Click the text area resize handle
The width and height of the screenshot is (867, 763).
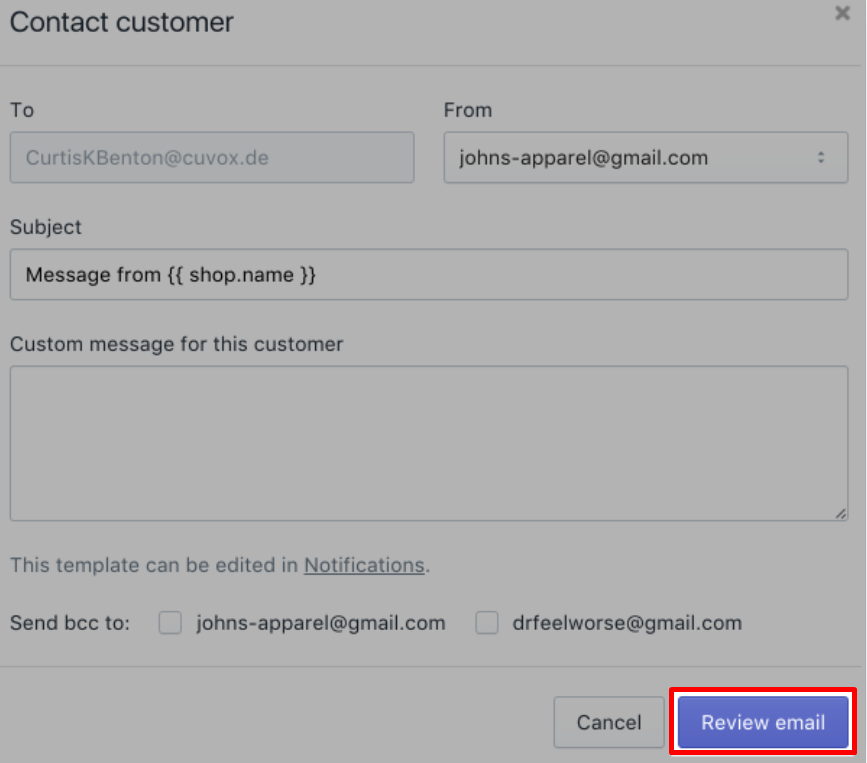840,514
